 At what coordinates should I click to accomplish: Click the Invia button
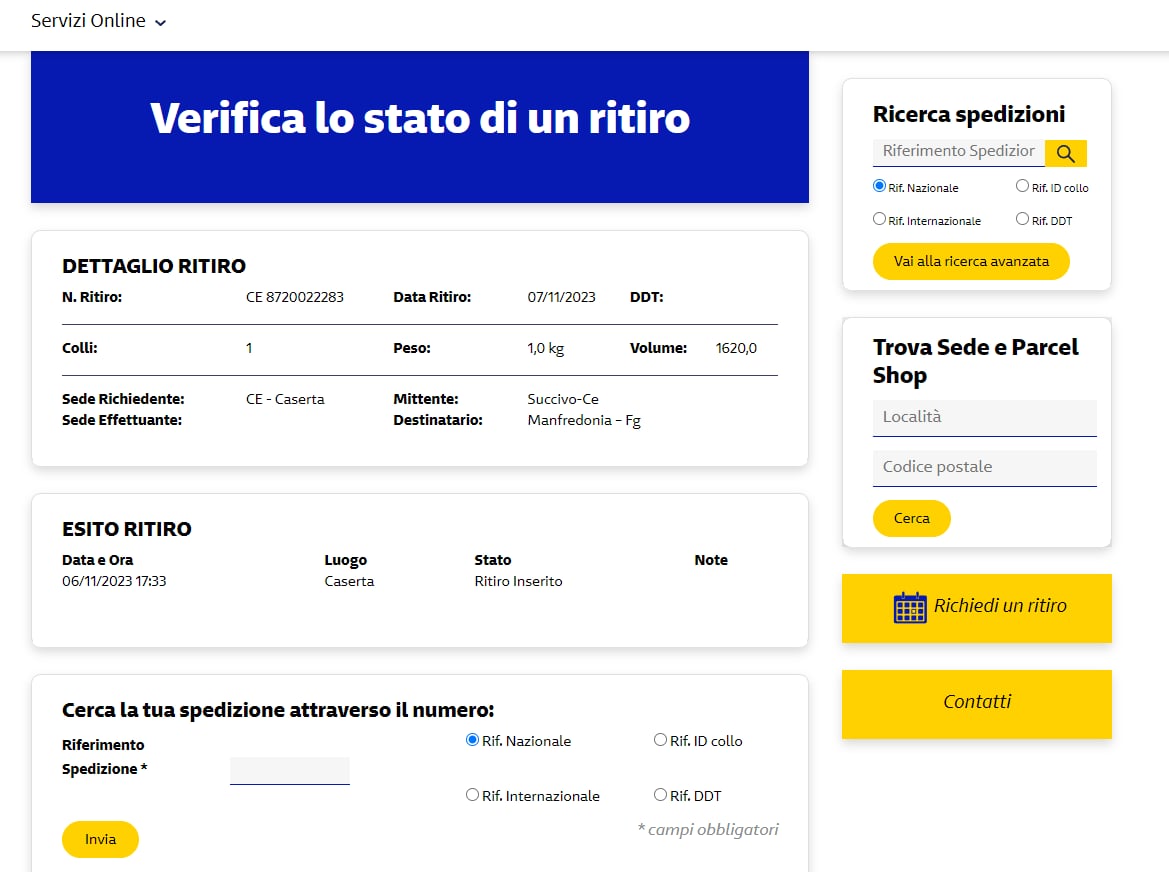pos(100,839)
